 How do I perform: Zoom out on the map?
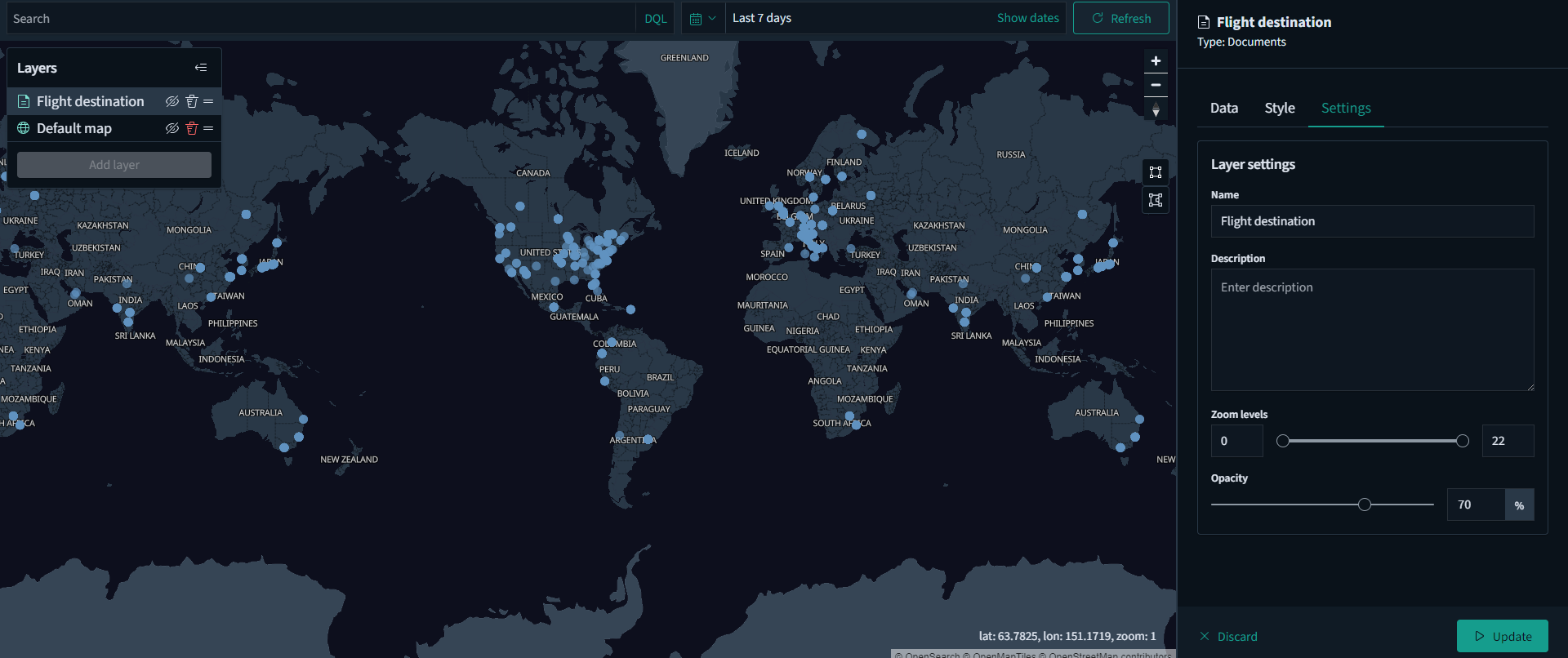click(x=1156, y=85)
